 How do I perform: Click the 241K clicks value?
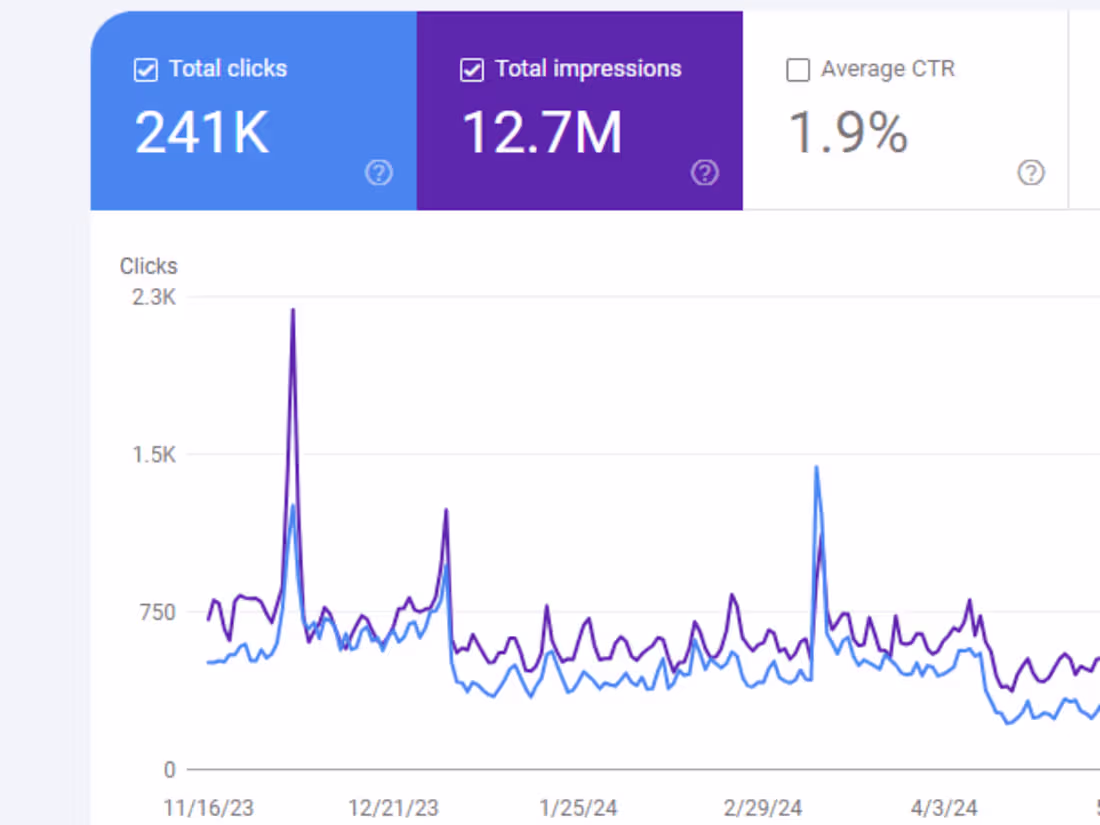(202, 131)
